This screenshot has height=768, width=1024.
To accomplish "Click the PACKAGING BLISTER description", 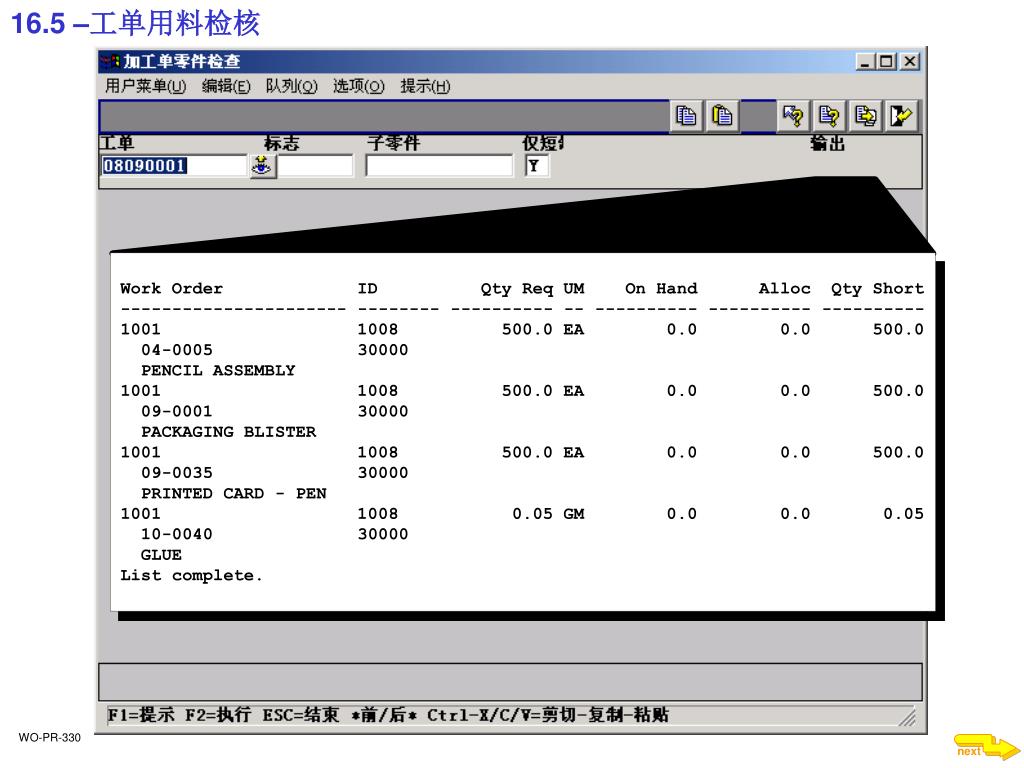I will click(229, 432).
